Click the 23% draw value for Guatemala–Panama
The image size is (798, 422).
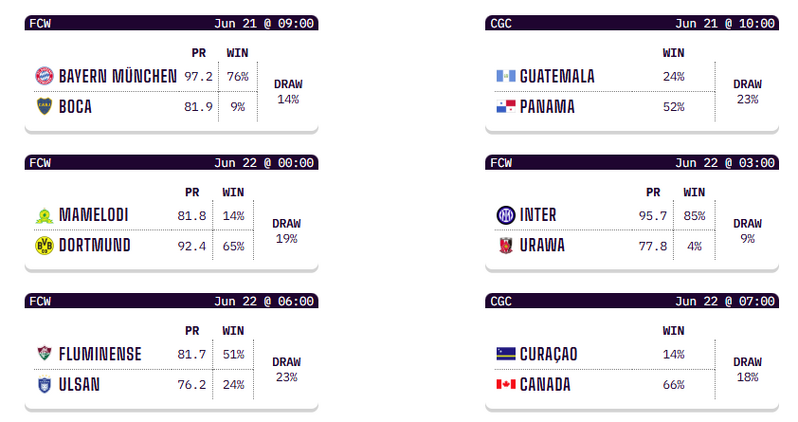point(747,99)
